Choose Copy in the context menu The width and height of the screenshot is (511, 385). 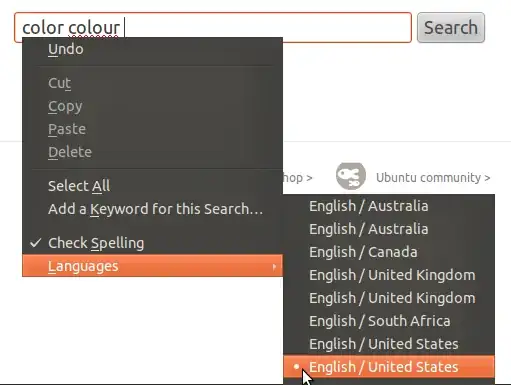point(152,106)
